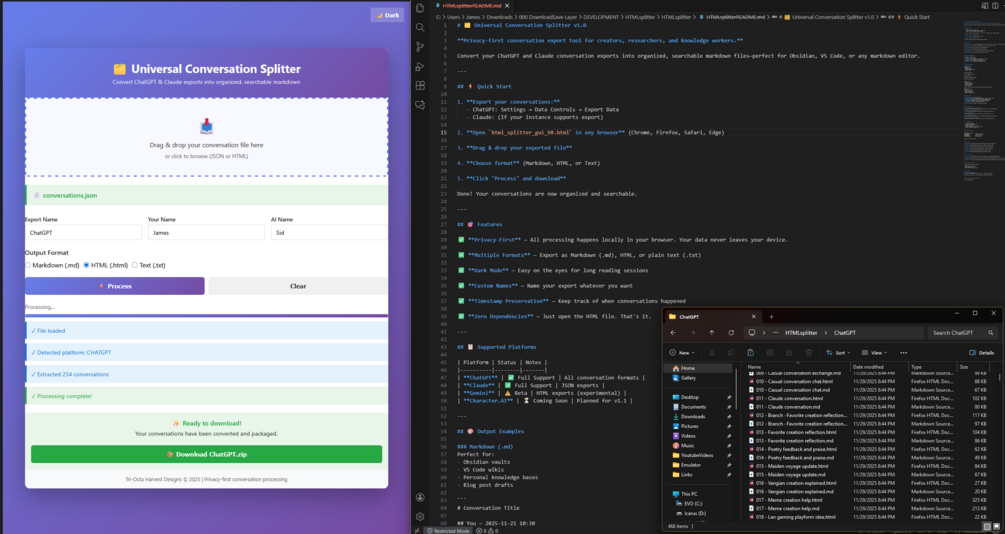Click the Your Name input field

(x=206, y=233)
